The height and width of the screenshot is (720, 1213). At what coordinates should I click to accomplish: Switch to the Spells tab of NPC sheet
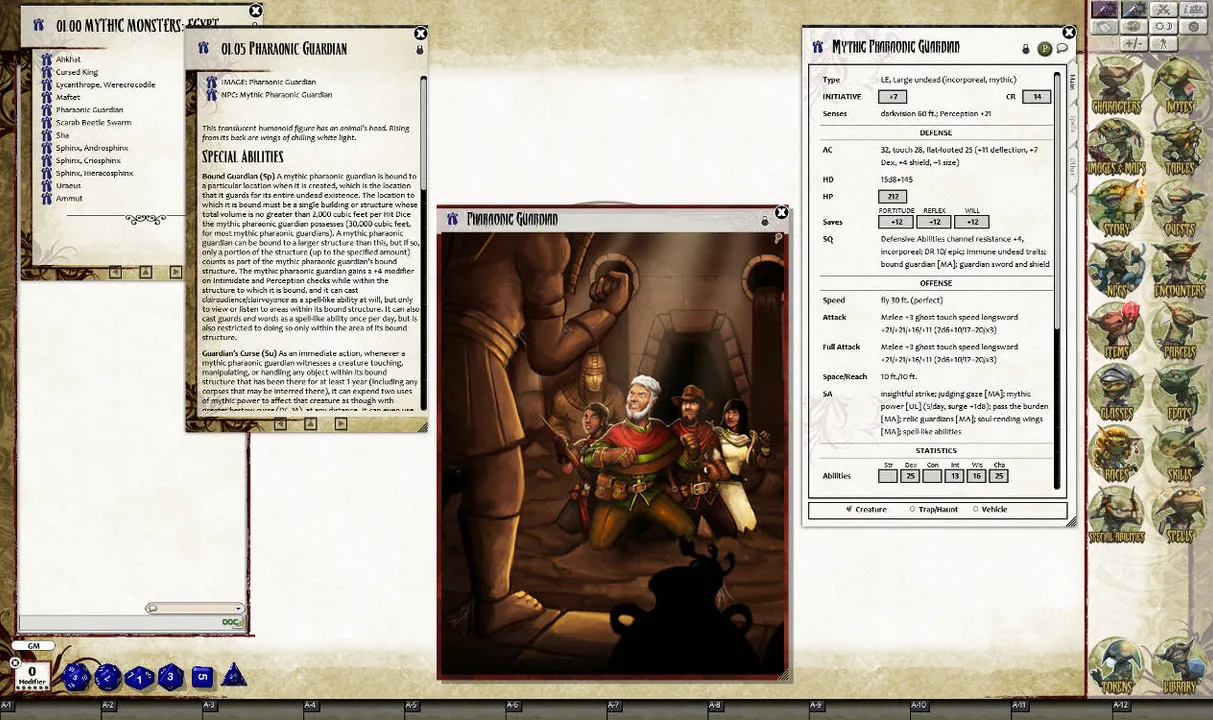pyautogui.click(x=1072, y=123)
